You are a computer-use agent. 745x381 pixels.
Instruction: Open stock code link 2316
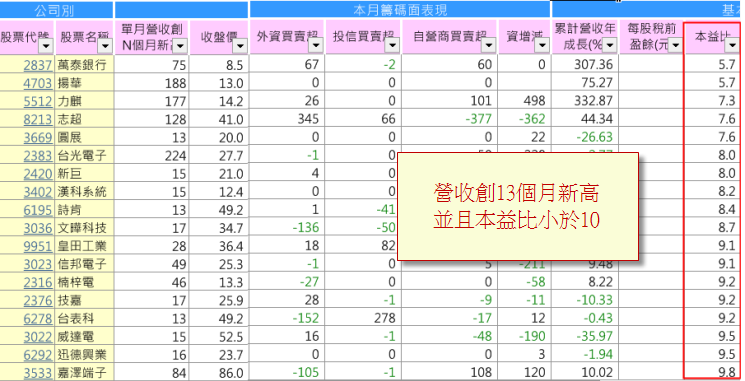click(x=38, y=282)
